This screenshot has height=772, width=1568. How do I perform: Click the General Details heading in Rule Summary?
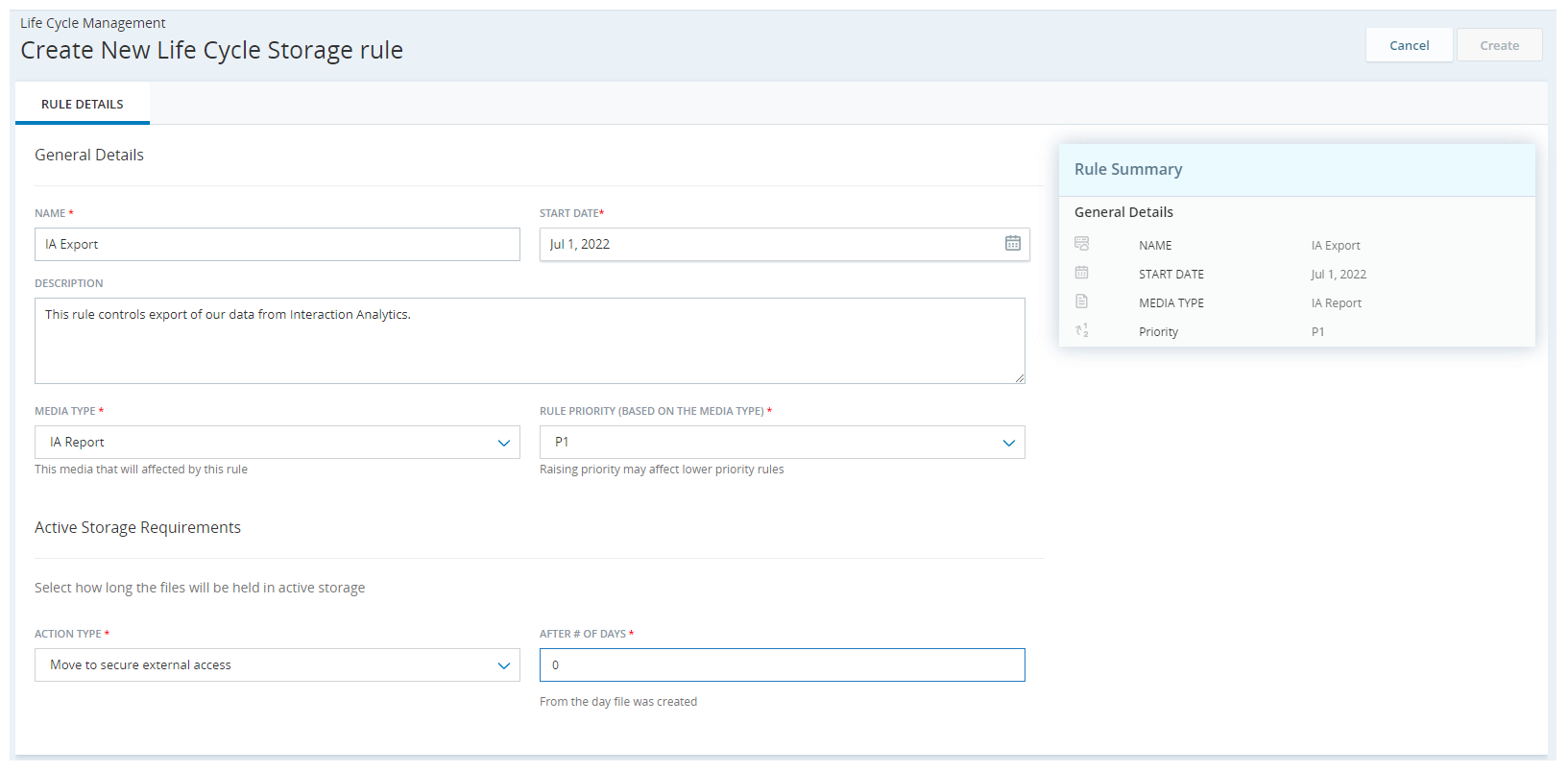tap(1123, 212)
